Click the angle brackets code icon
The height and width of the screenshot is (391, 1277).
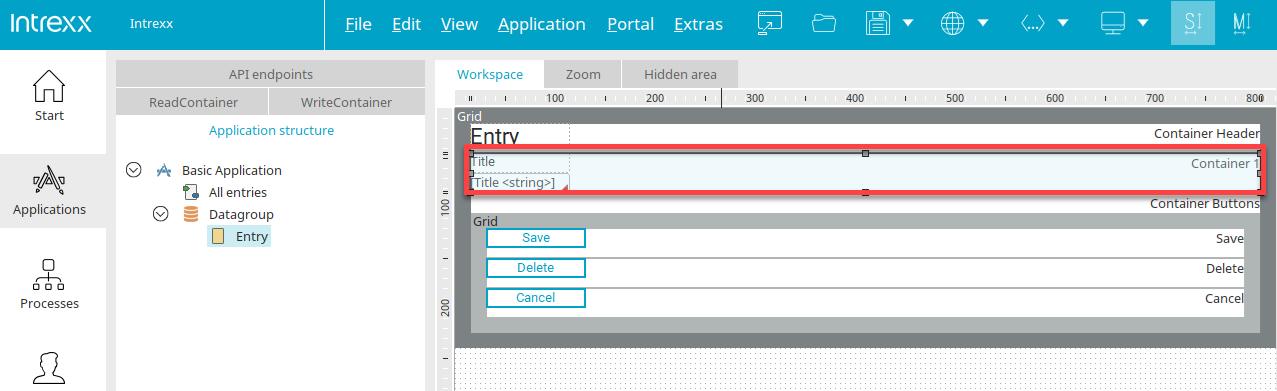click(1032, 23)
